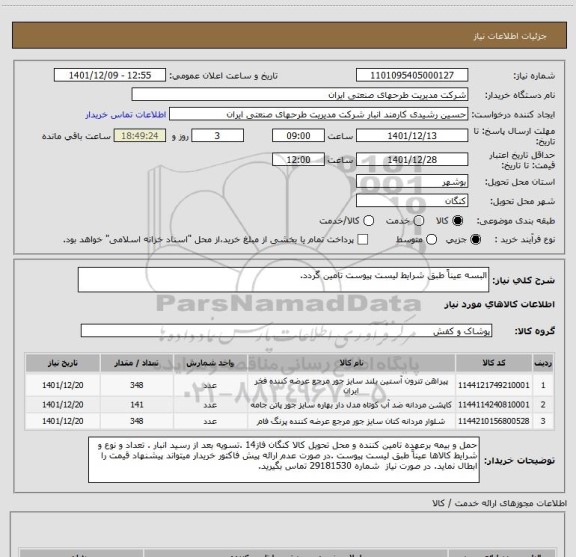Click quantity 348 in row 3
Viewport: 576px width, 557px height.
point(137,421)
